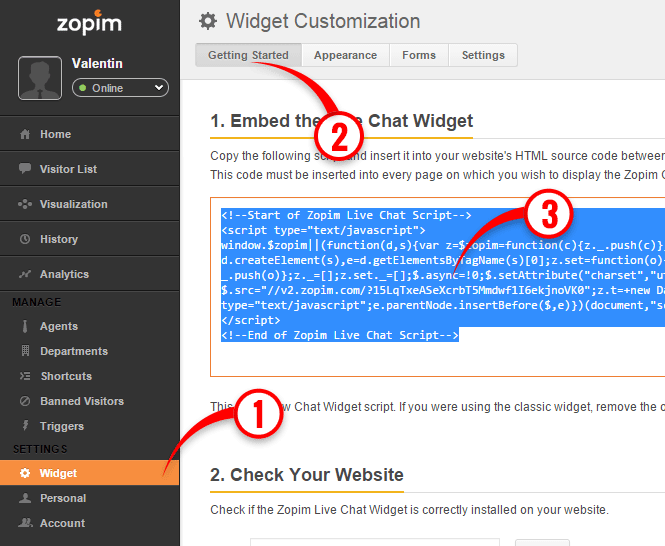Open Account settings in sidebar
Viewport: 665px width, 546px height.
(x=62, y=523)
